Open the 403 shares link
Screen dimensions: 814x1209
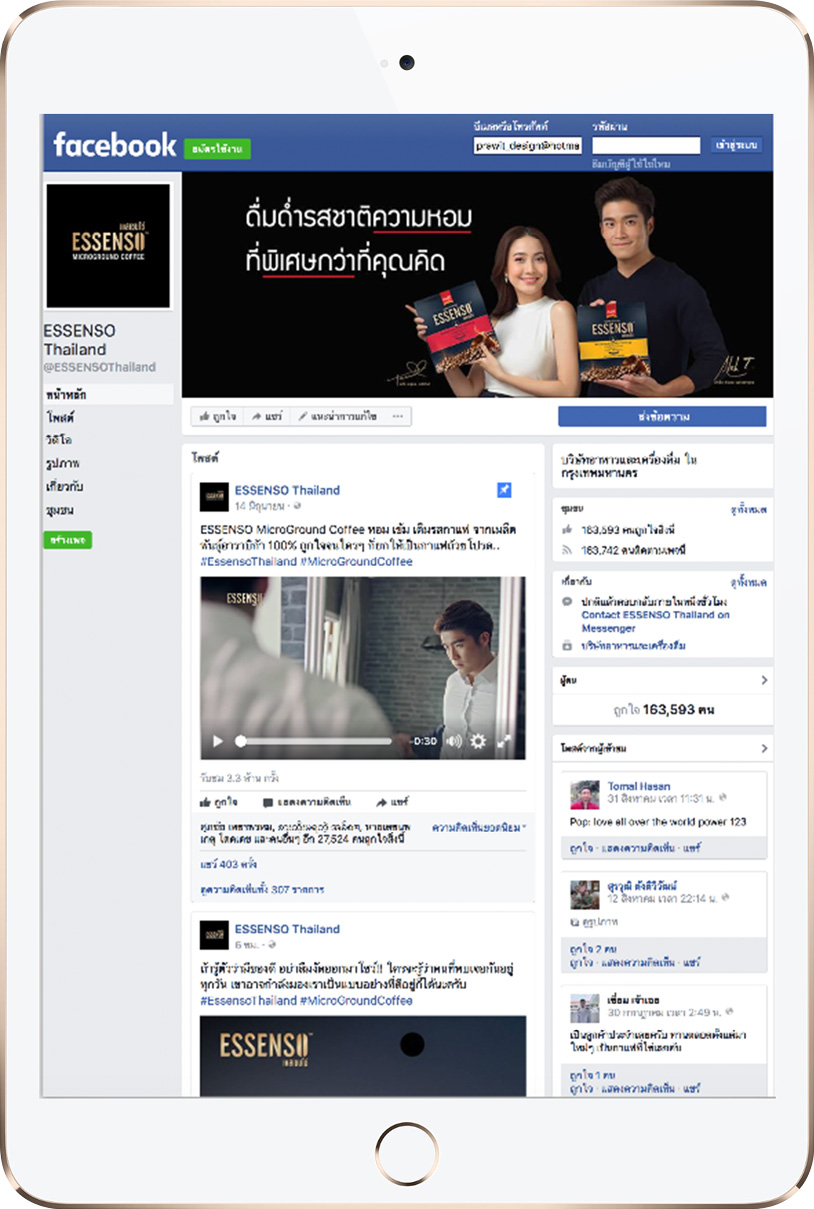click(228, 863)
